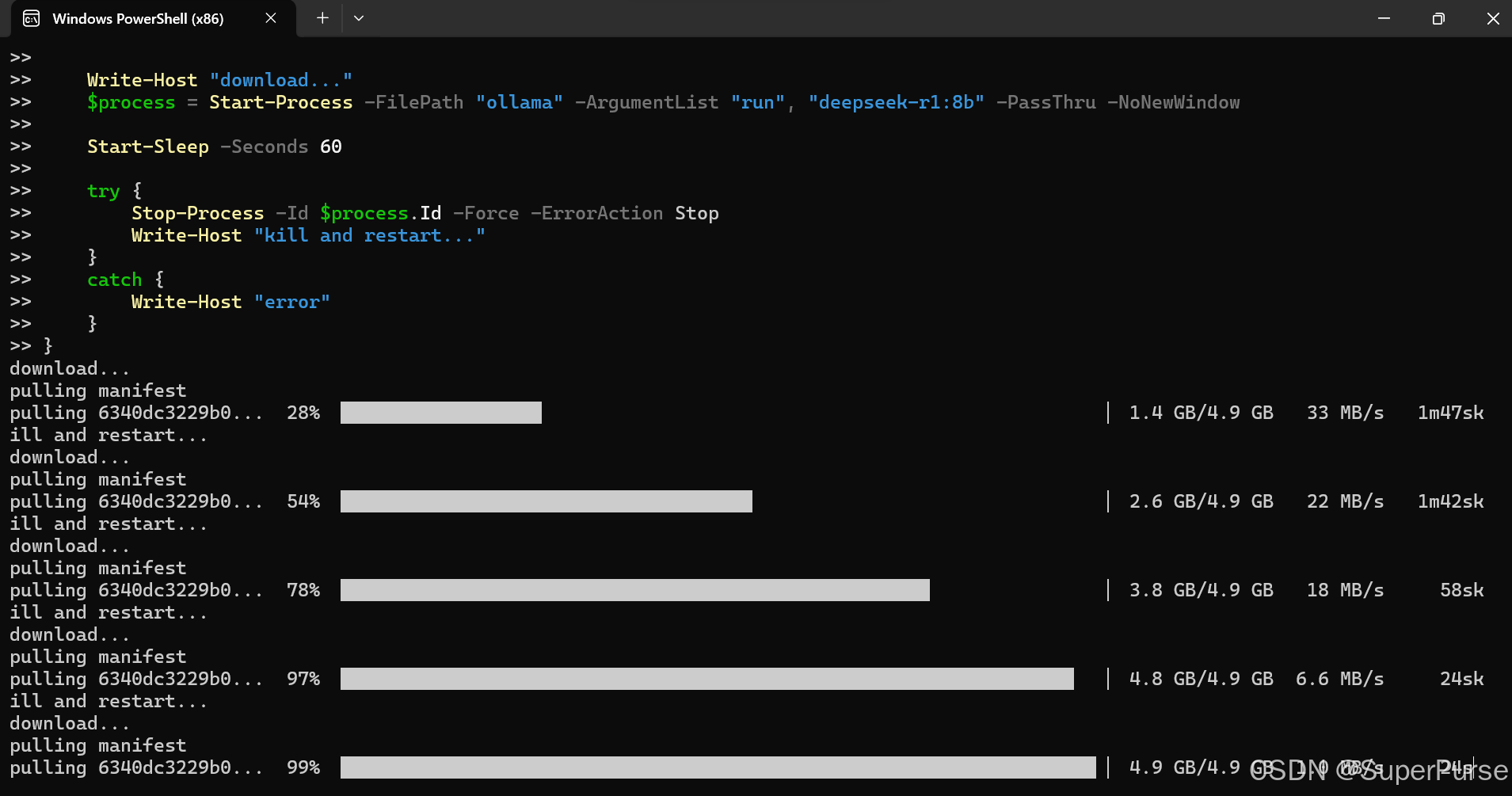Click the 1m47s remaining time text
The image size is (1512, 796).
tap(1445, 413)
